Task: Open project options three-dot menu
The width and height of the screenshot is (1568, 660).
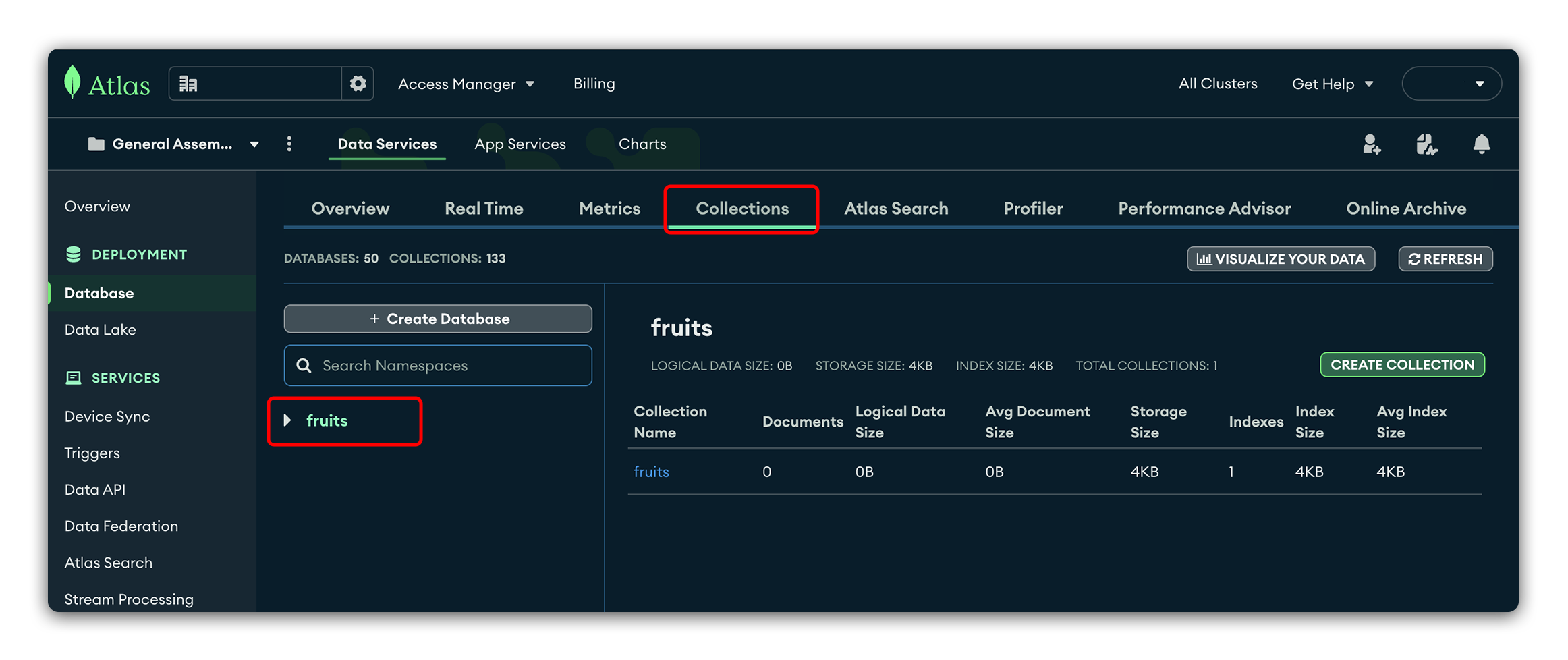Action: (289, 144)
